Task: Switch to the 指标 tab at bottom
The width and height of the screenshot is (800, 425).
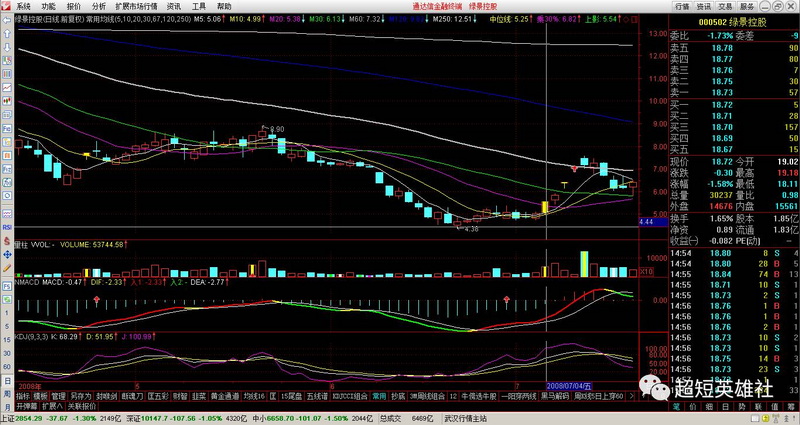Action: tap(8, 396)
